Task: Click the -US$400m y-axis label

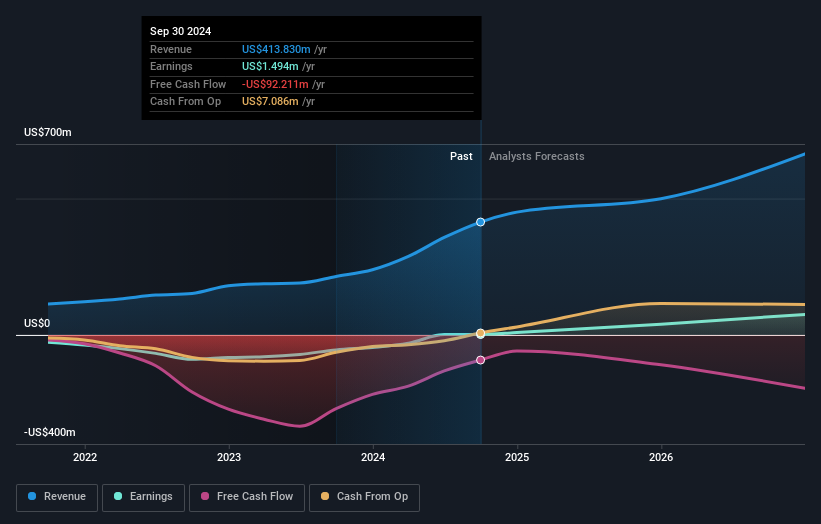Action: coord(50,432)
